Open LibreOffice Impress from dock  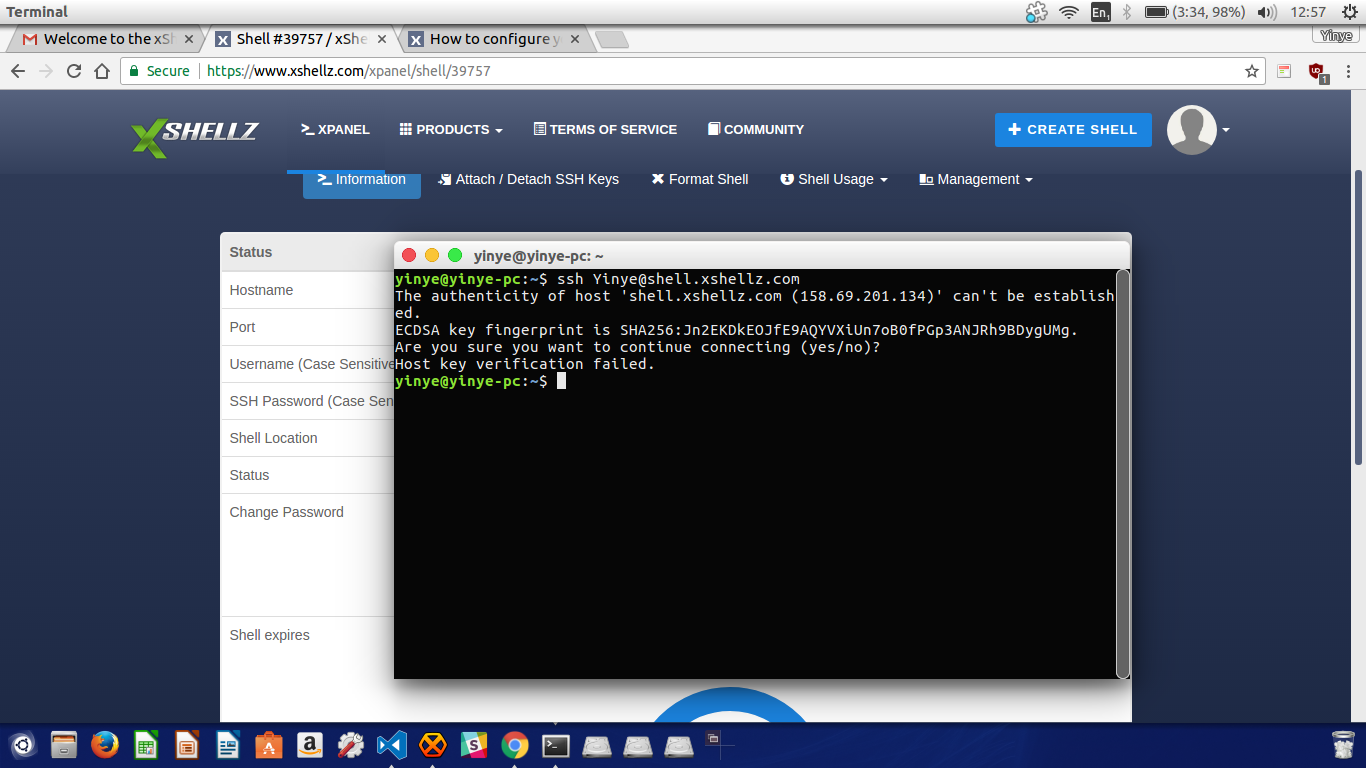(x=187, y=745)
